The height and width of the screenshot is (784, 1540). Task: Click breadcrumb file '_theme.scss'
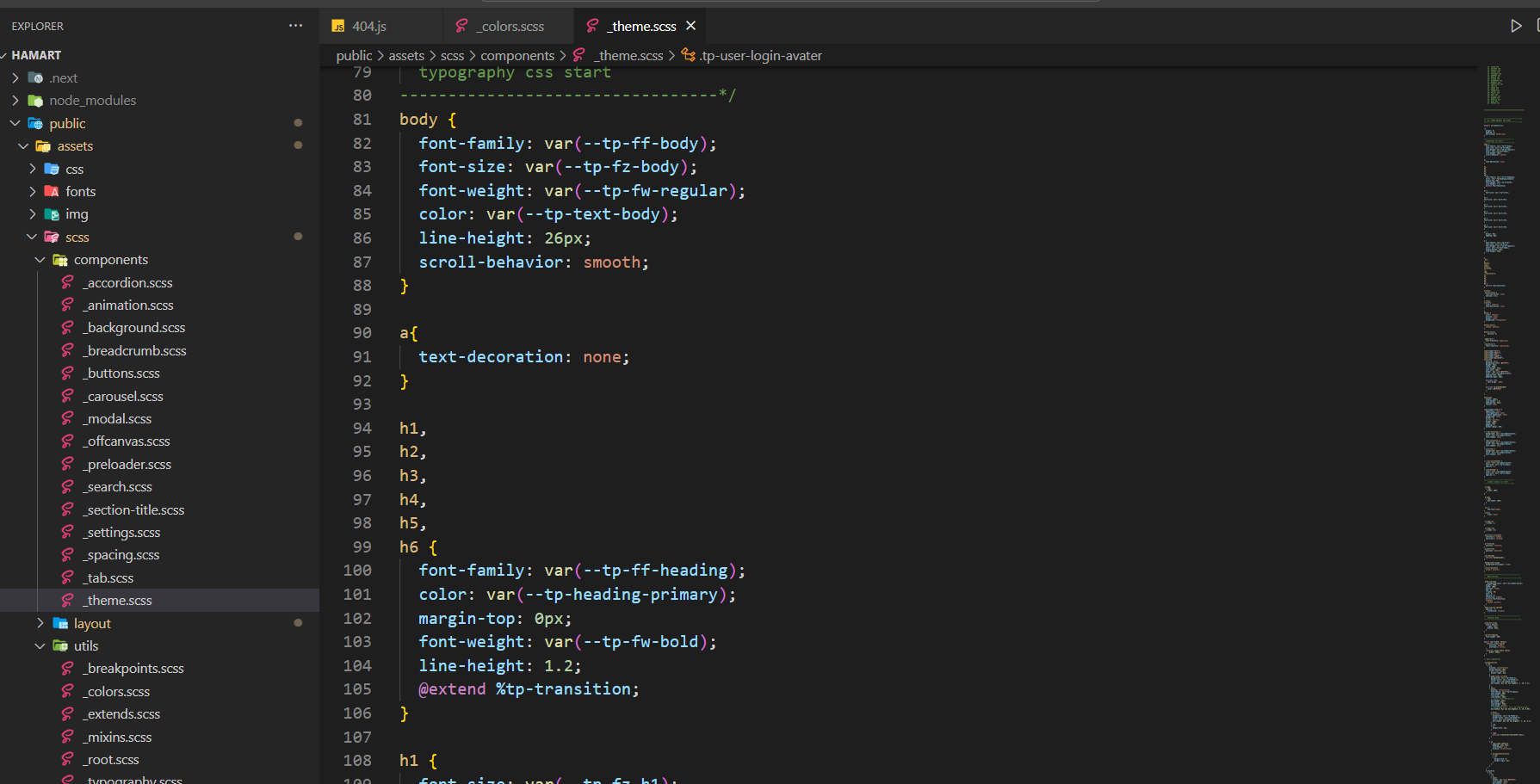click(628, 55)
